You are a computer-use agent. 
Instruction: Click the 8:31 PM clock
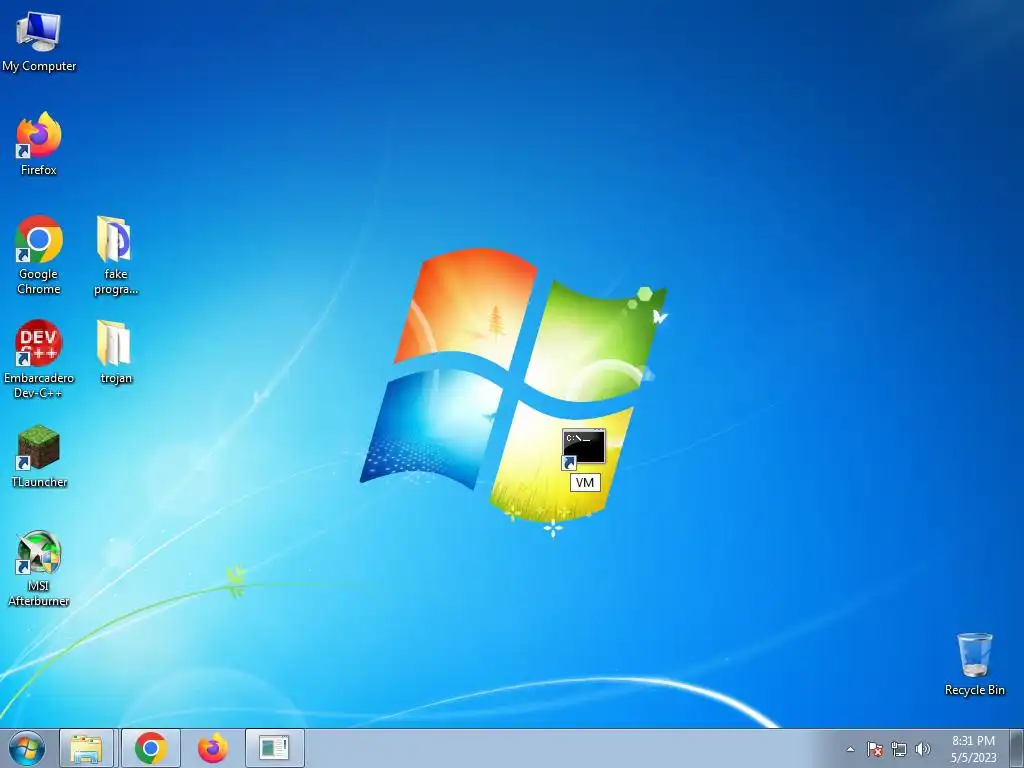(x=973, y=741)
